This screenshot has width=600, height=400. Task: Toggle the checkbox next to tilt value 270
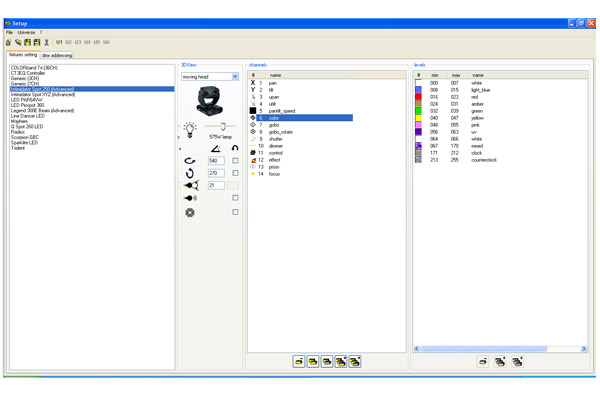(x=236, y=173)
